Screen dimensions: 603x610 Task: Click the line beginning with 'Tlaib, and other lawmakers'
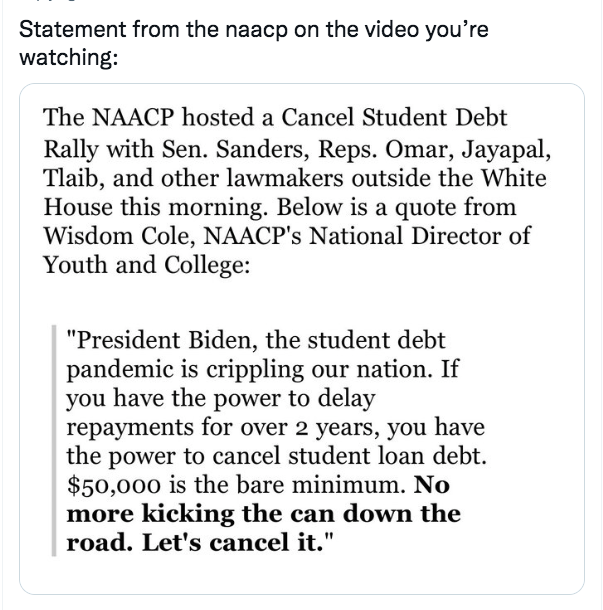(295, 178)
